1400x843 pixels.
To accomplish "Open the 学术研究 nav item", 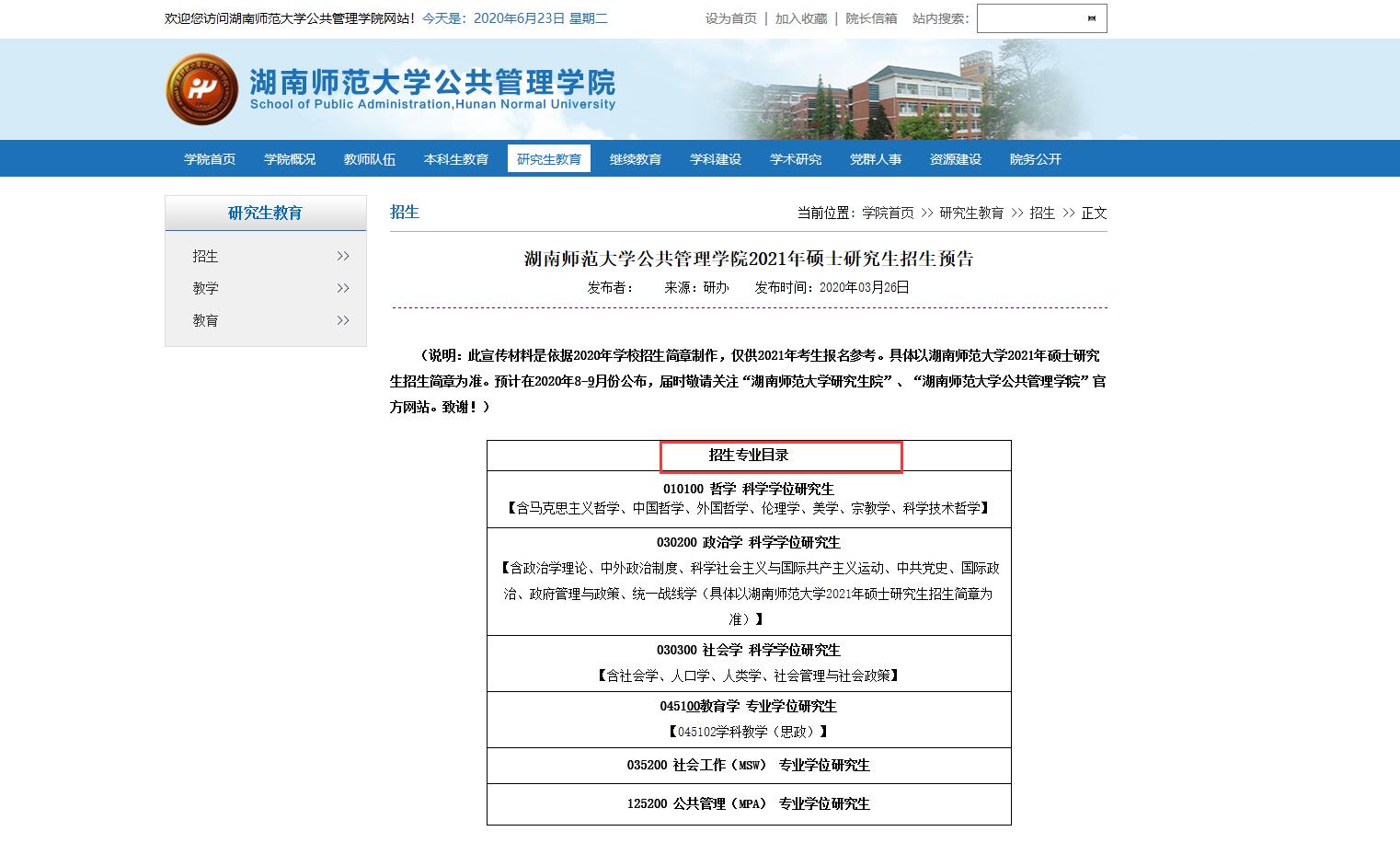I will pos(796,159).
